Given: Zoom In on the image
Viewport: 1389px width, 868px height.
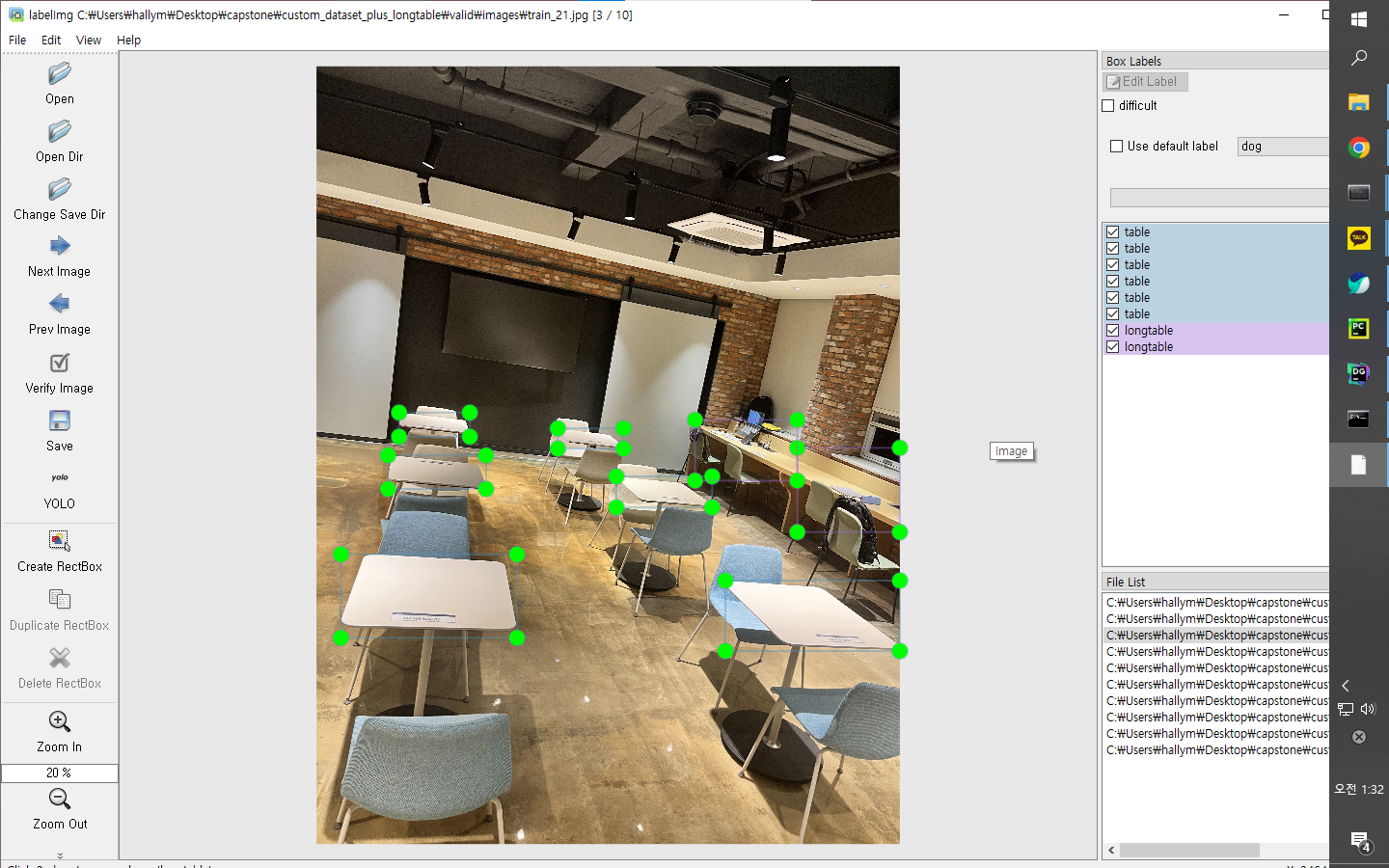Looking at the screenshot, I should (x=59, y=732).
